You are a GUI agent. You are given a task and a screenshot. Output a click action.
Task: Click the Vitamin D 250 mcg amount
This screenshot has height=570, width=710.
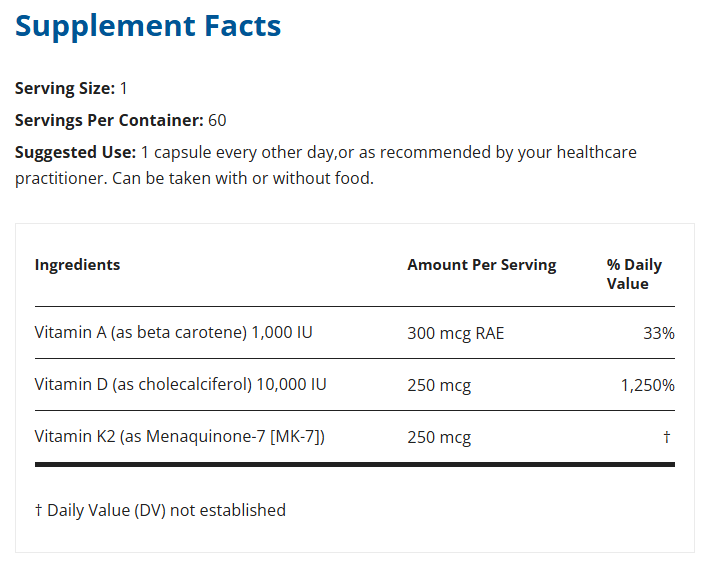coord(438,385)
